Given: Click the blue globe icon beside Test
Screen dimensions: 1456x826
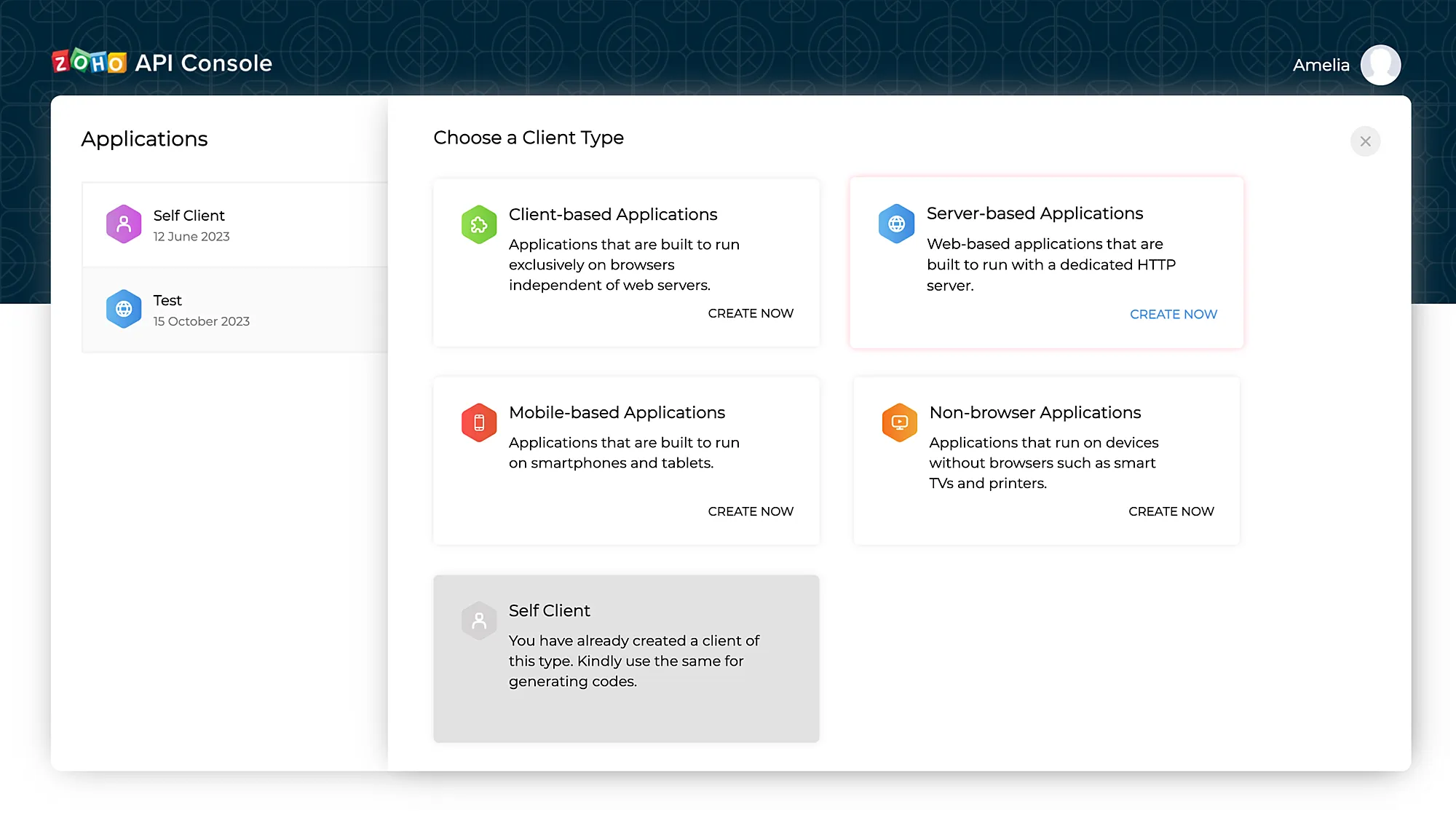Looking at the screenshot, I should tap(124, 309).
